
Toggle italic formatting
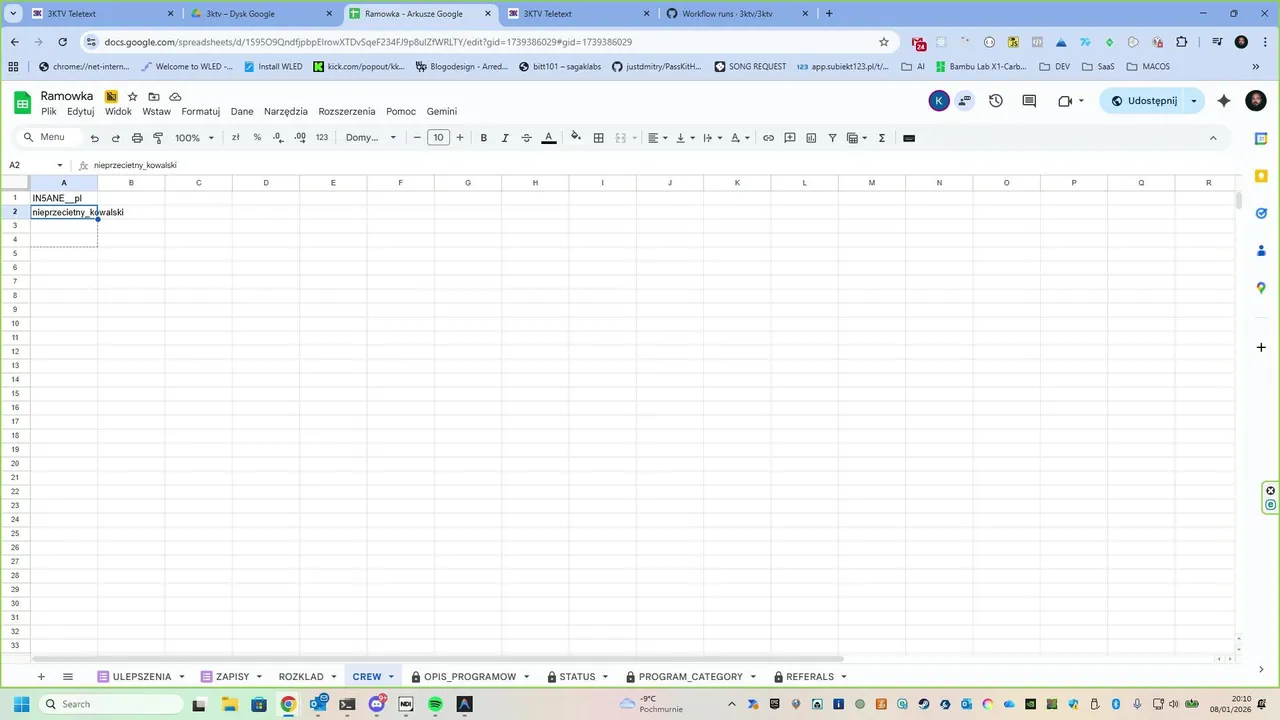click(x=505, y=138)
